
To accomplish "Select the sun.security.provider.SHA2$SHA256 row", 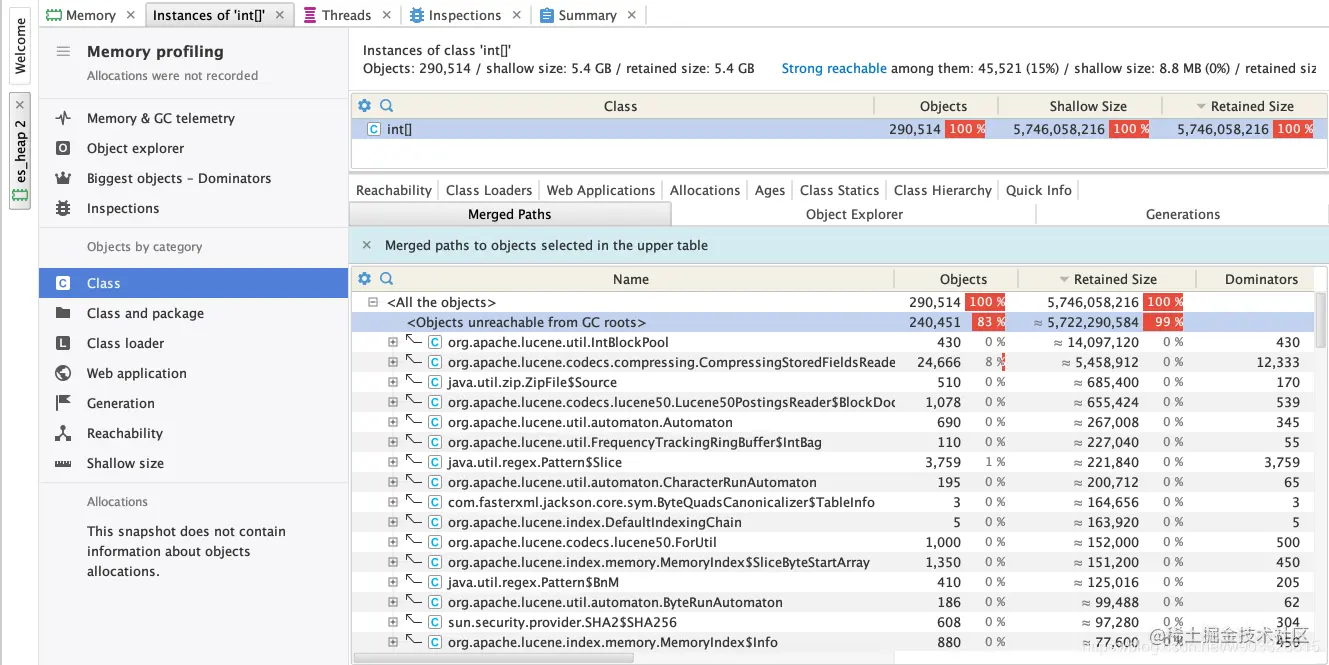I will coord(832,622).
